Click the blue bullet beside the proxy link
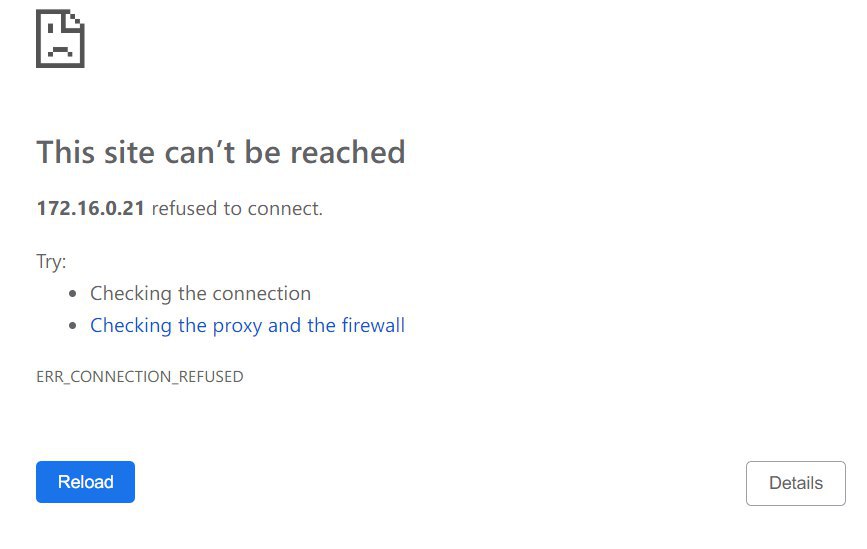The height and width of the screenshot is (549, 867). pos(73,327)
